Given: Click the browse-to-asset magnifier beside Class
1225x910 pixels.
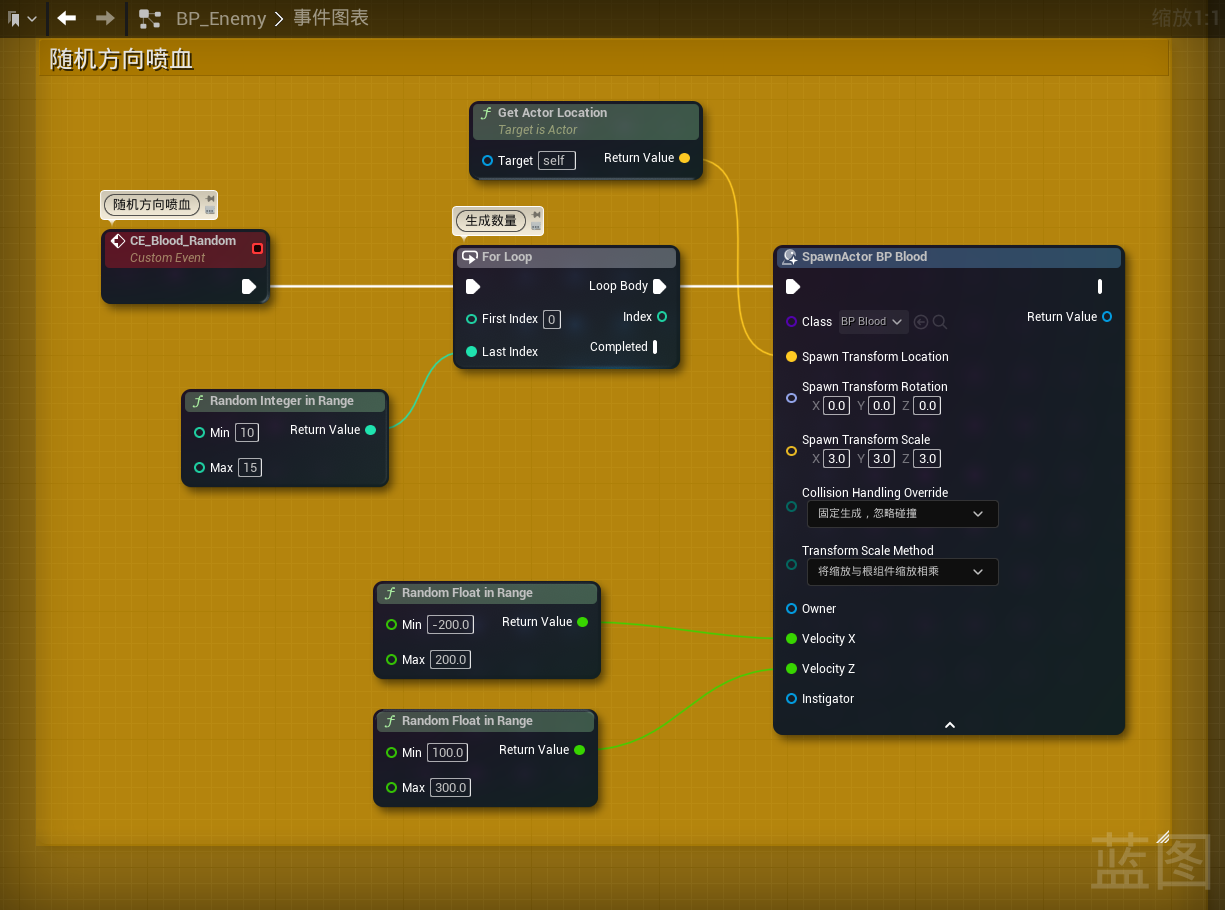Looking at the screenshot, I should (x=939, y=322).
